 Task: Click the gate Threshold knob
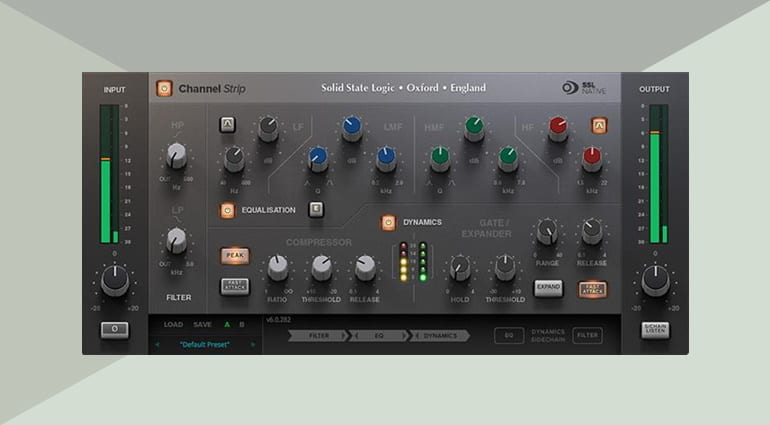[x=505, y=268]
